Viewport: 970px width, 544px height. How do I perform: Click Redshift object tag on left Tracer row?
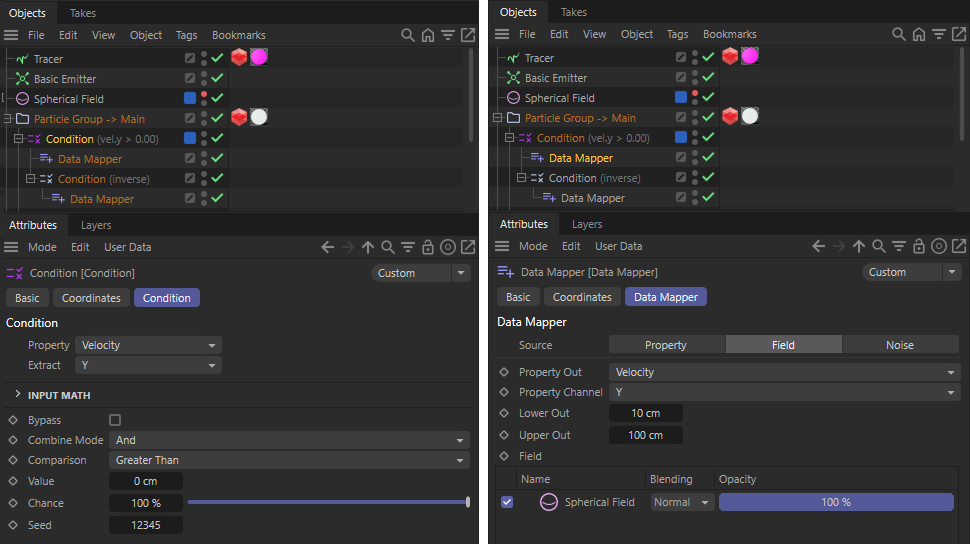pos(239,58)
